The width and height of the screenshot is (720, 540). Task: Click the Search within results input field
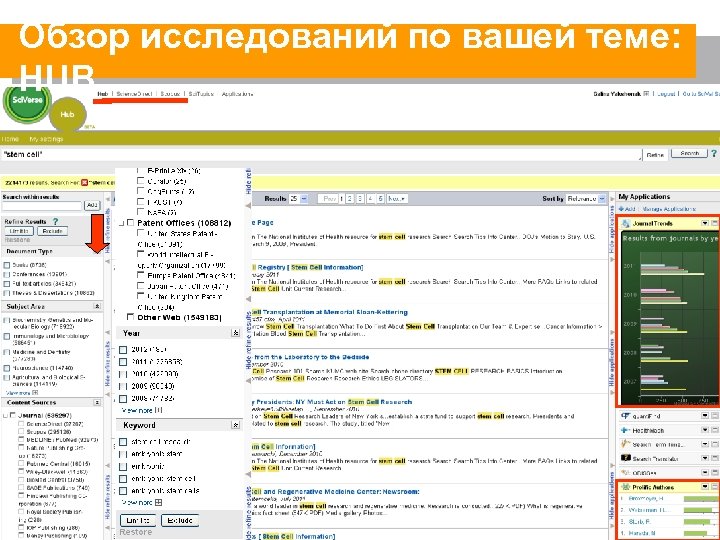pos(42,206)
